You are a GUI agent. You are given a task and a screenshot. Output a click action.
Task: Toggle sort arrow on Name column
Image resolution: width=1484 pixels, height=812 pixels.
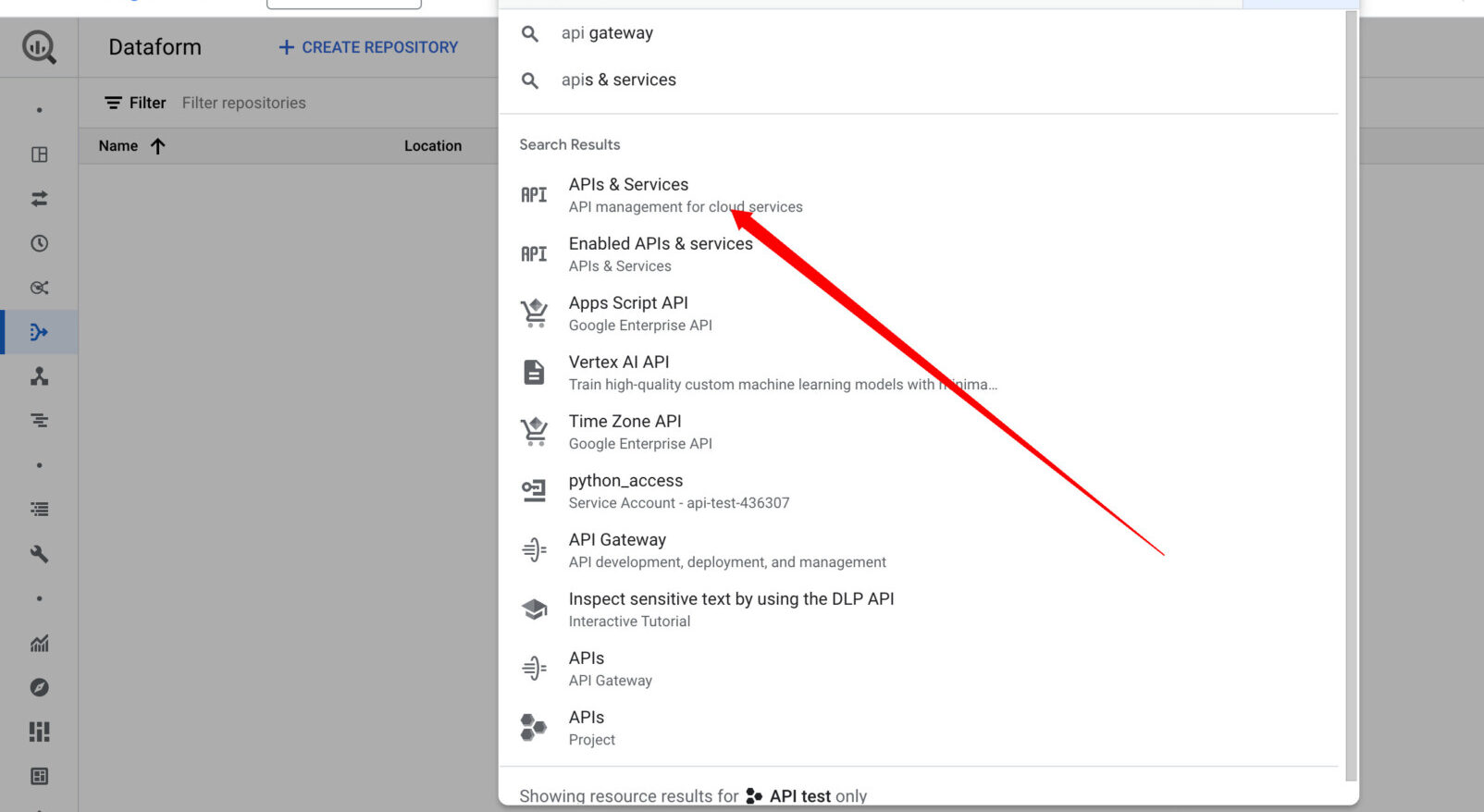coord(158,146)
